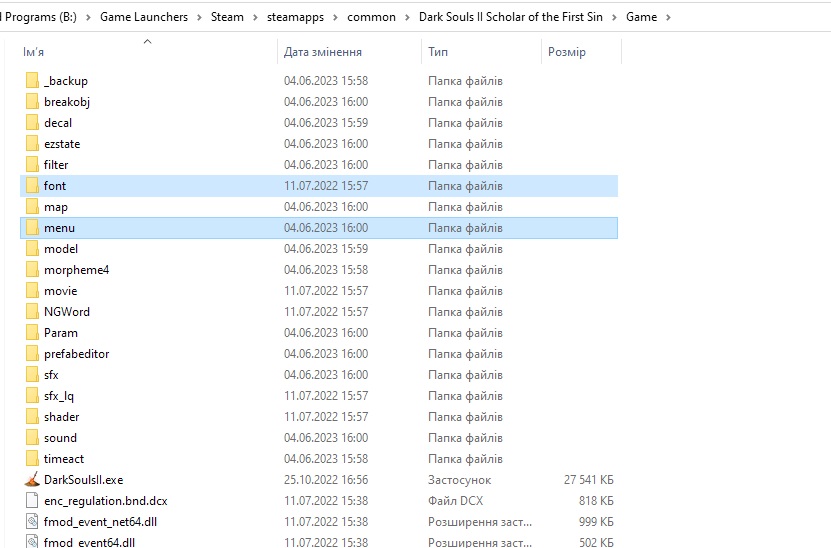831x548 pixels.
Task: Click the menu folder icon
Action: coord(32,228)
